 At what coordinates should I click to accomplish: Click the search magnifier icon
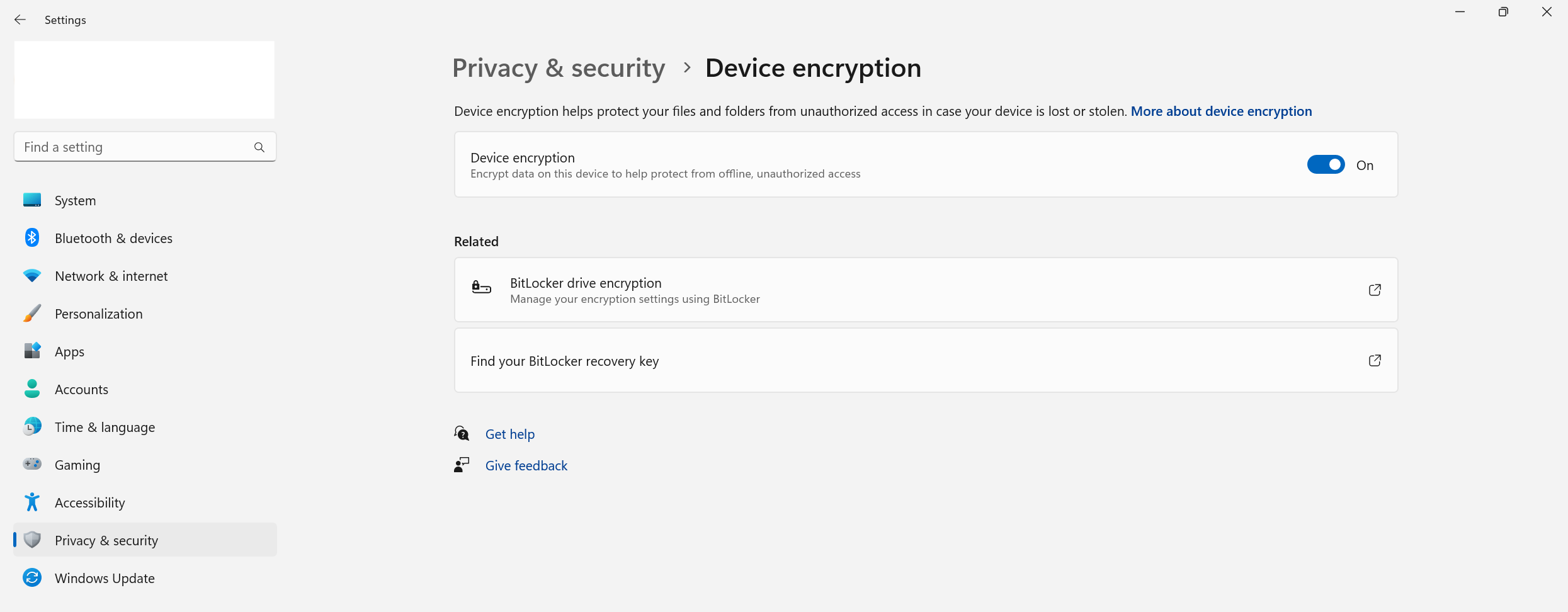[259, 147]
